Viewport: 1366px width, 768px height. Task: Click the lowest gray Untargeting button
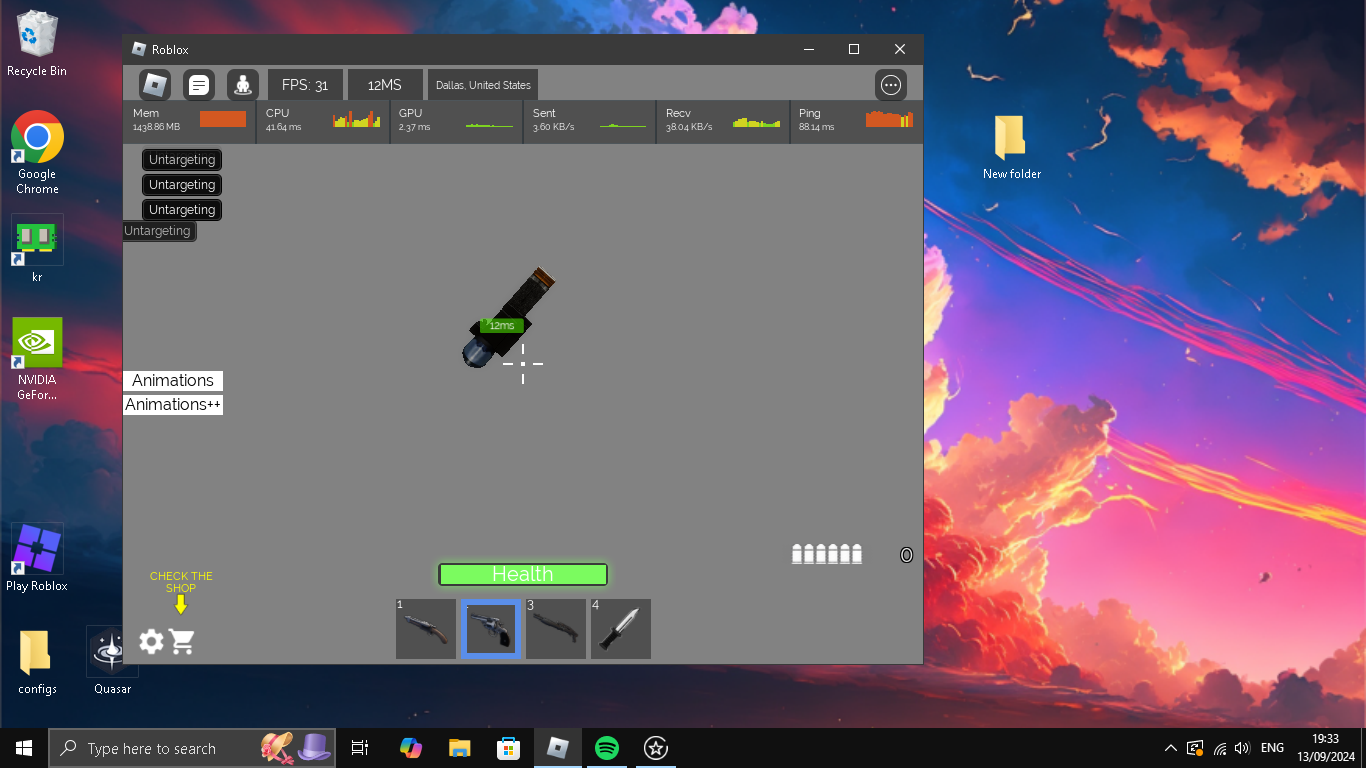coord(159,231)
